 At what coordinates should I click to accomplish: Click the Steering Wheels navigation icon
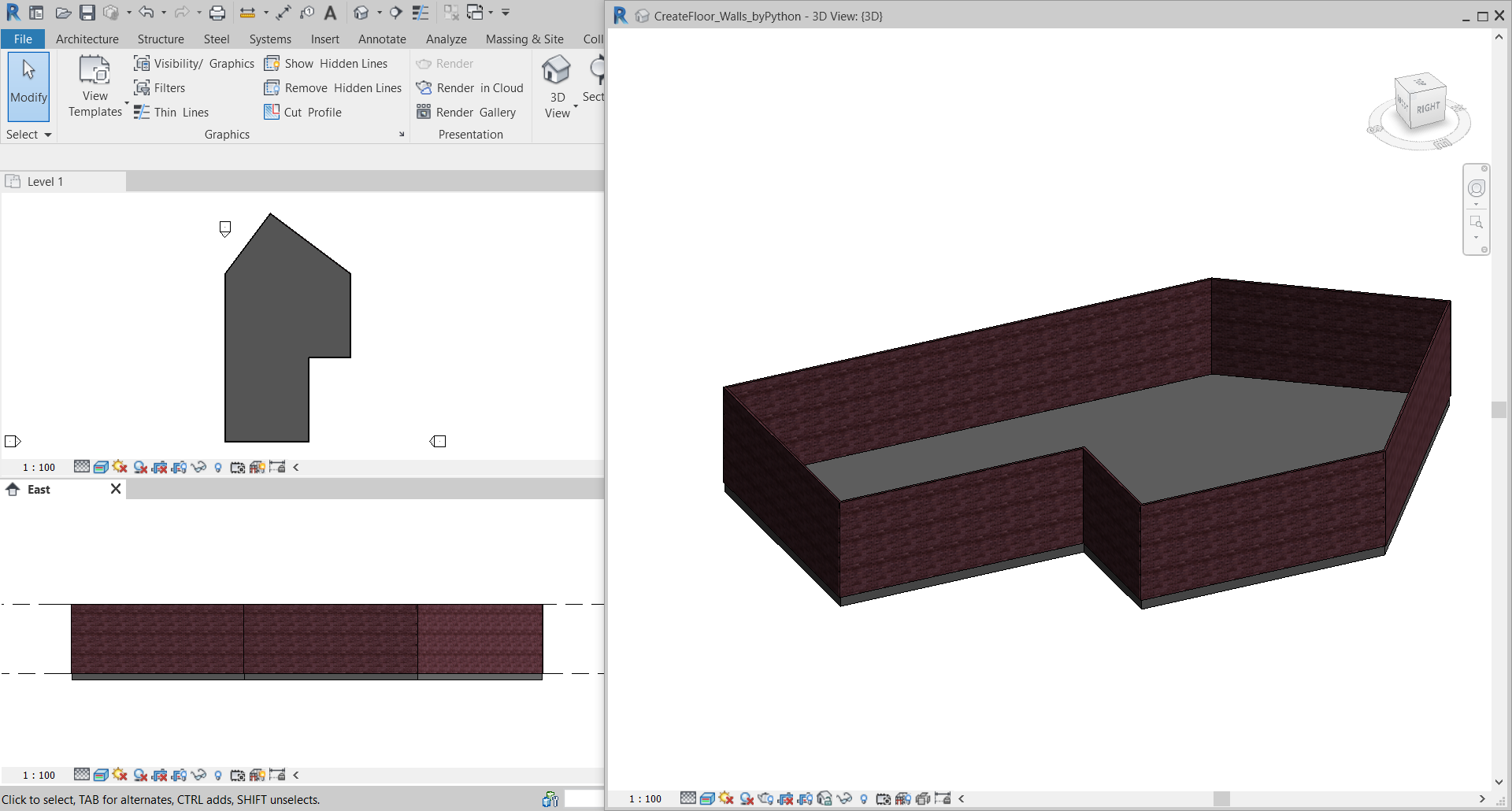(1477, 188)
